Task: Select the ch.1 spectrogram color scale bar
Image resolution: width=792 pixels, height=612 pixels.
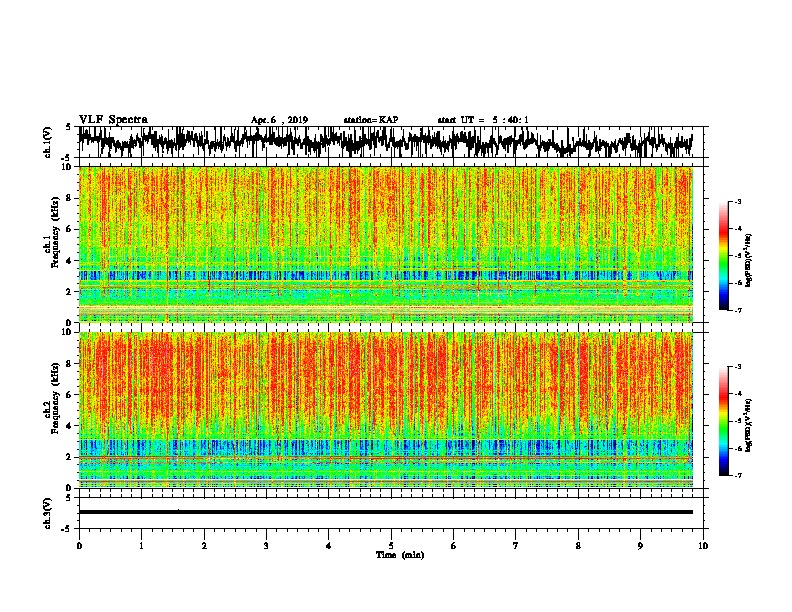Action: (723, 256)
